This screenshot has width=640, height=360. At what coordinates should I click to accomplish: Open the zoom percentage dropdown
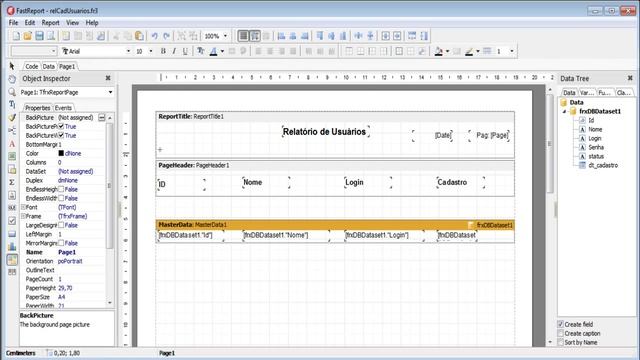pyautogui.click(x=225, y=36)
